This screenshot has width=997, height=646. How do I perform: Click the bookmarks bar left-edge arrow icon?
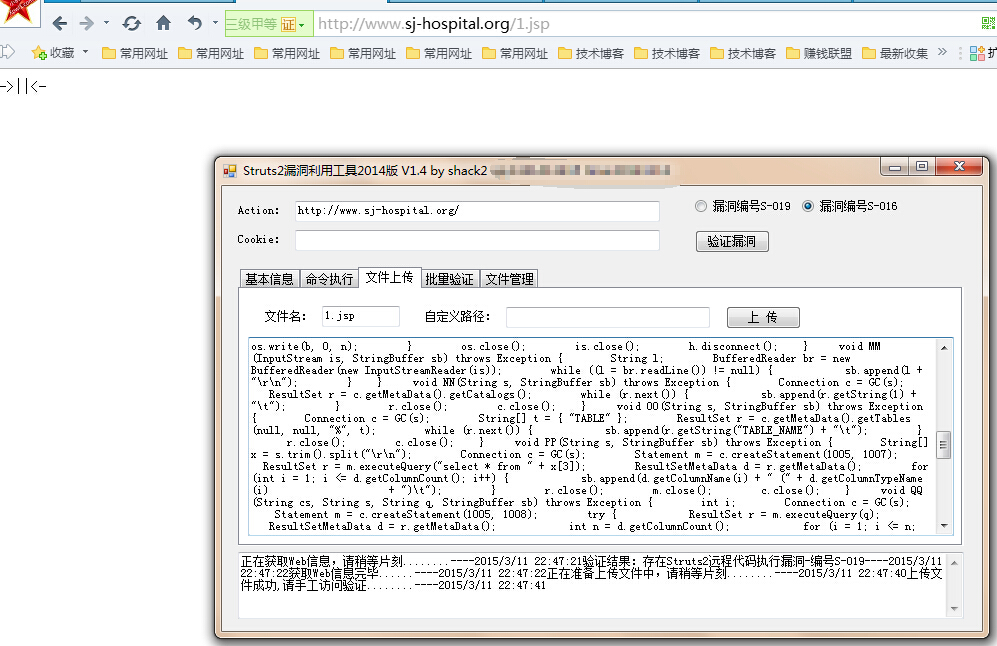click(x=8, y=52)
